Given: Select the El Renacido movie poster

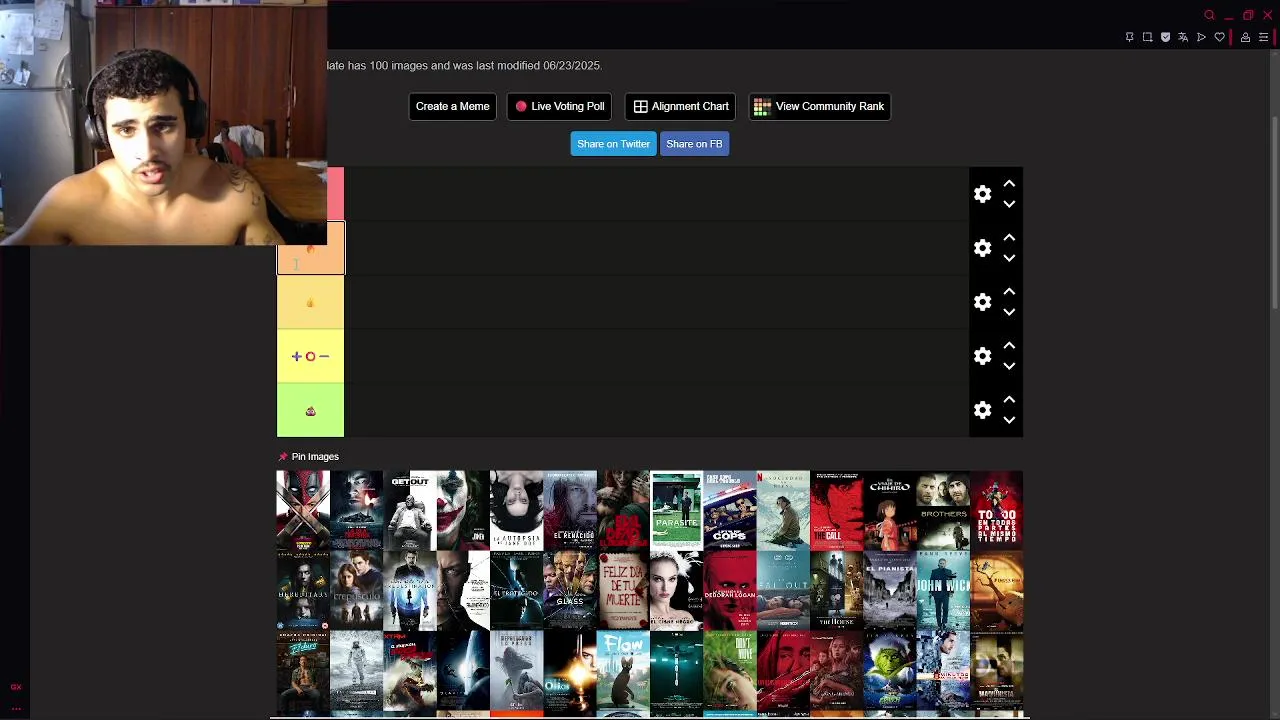Looking at the screenshot, I should pyautogui.click(x=570, y=510).
